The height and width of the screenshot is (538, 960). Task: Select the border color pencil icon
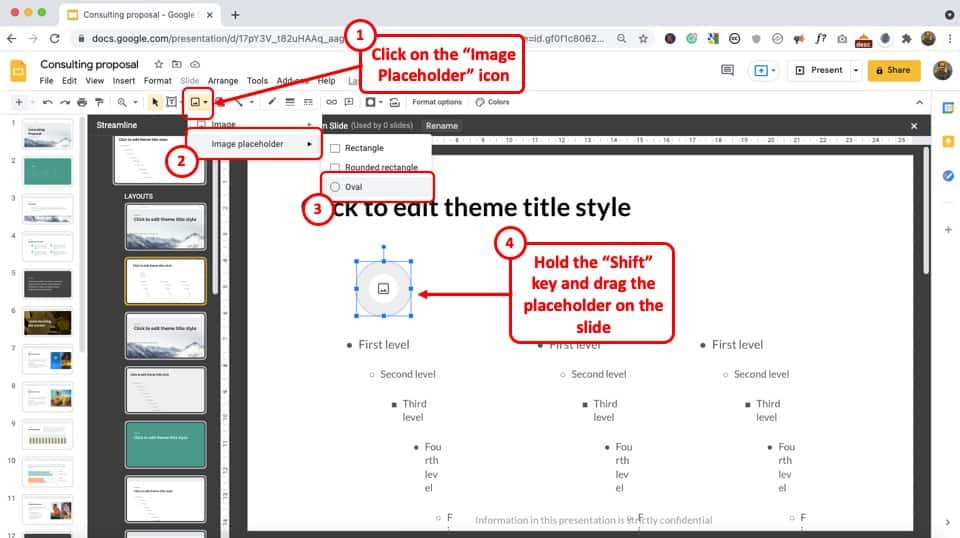pos(271,102)
